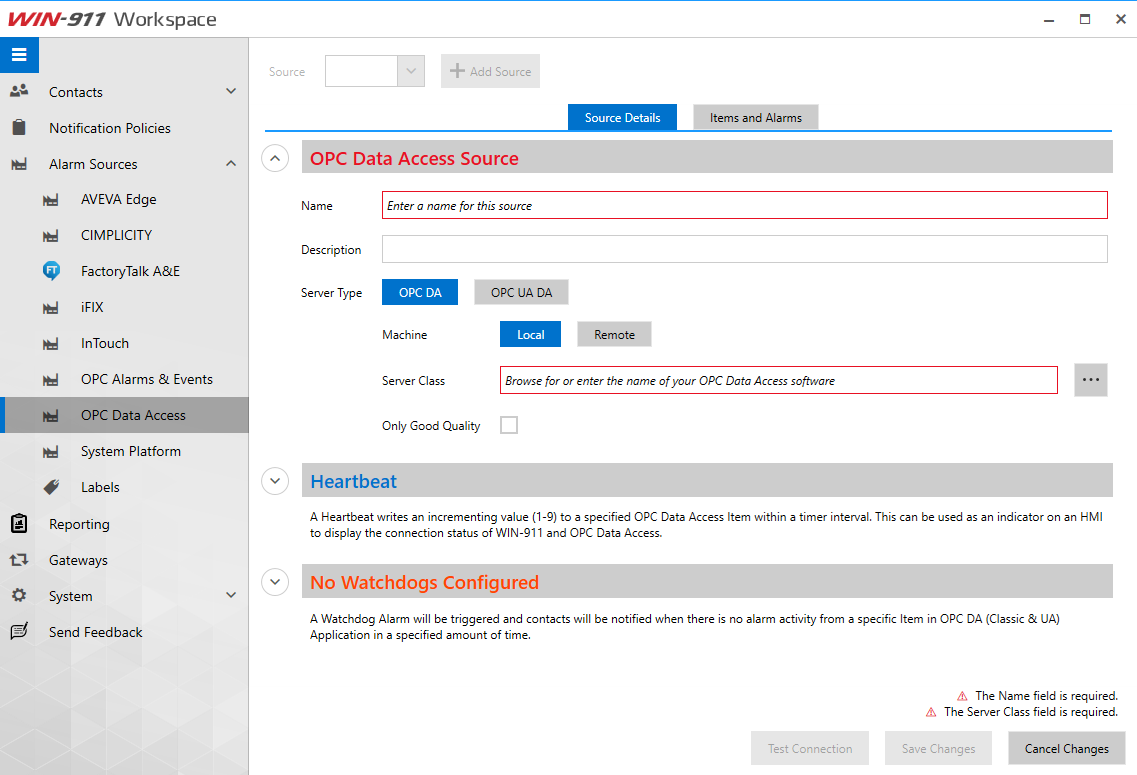Click the Gateways arrows icon
This screenshot has height=775, width=1137.
pos(19,560)
